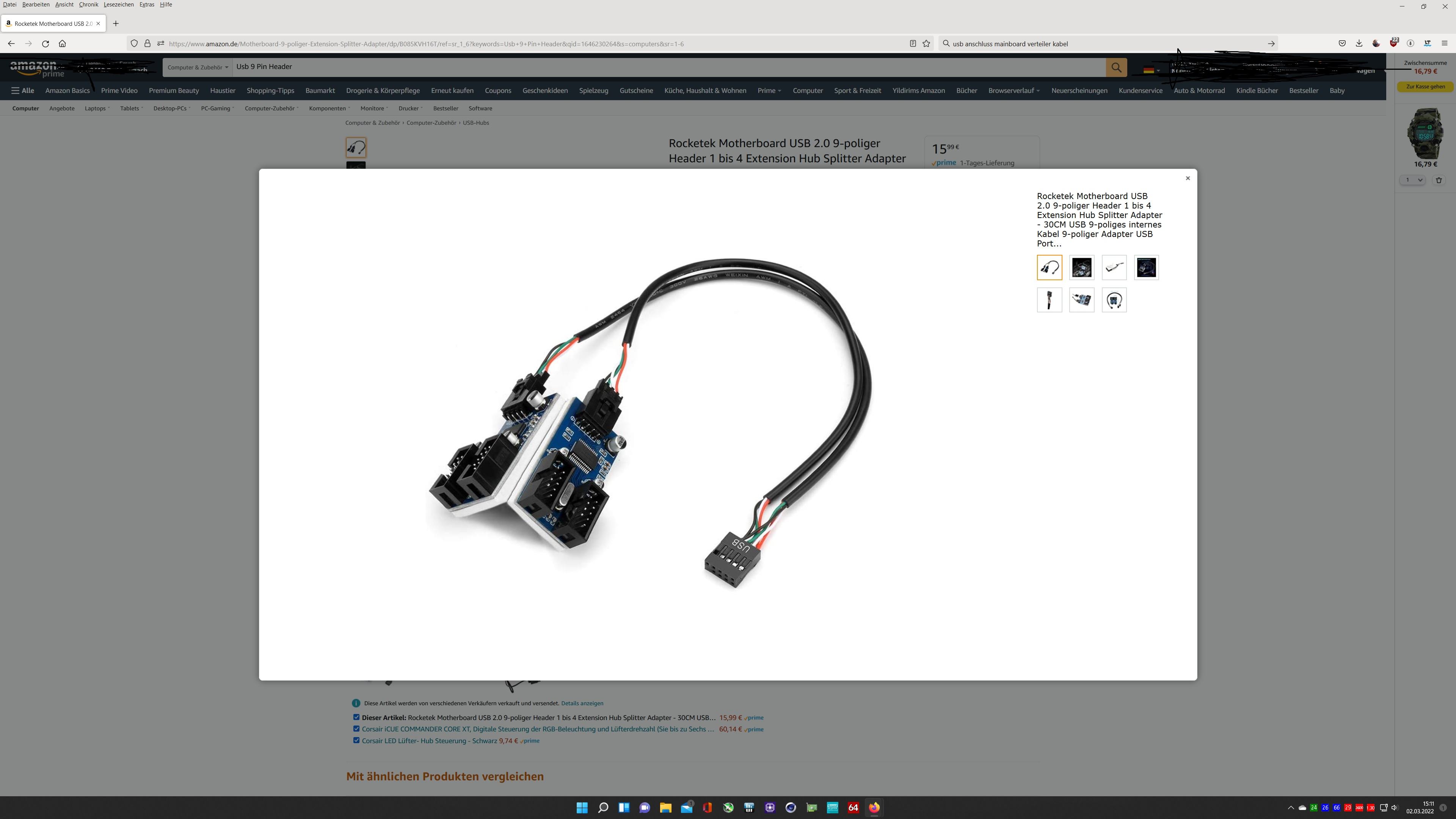Click 'Zur Kasse gehen' button
Screen dimensions: 1456x819
tap(1425, 86)
